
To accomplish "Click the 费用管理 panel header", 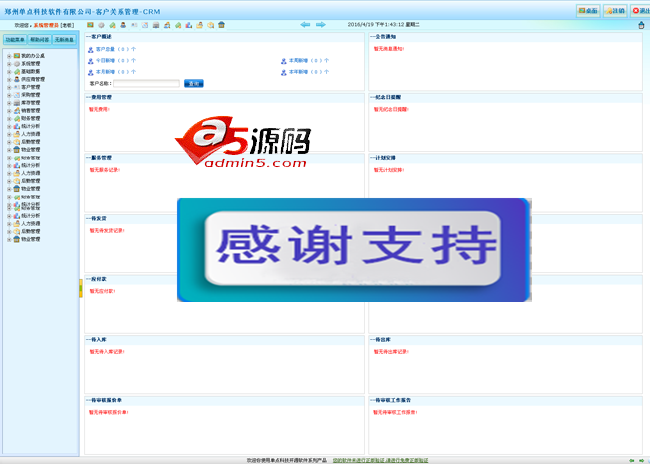I will pos(224,97).
